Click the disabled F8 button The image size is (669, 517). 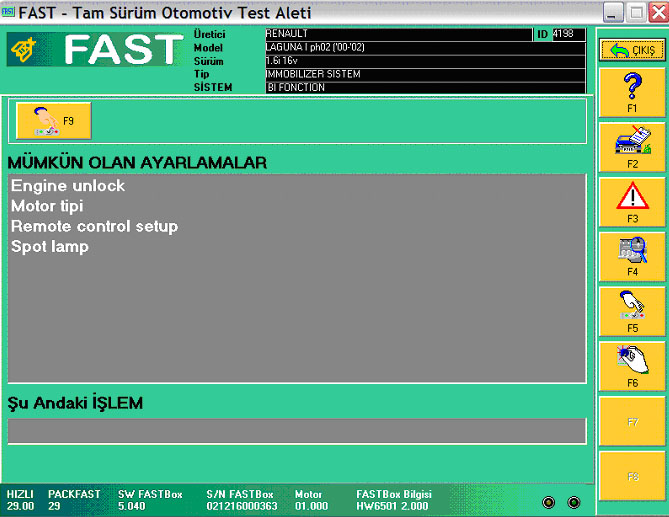point(632,476)
